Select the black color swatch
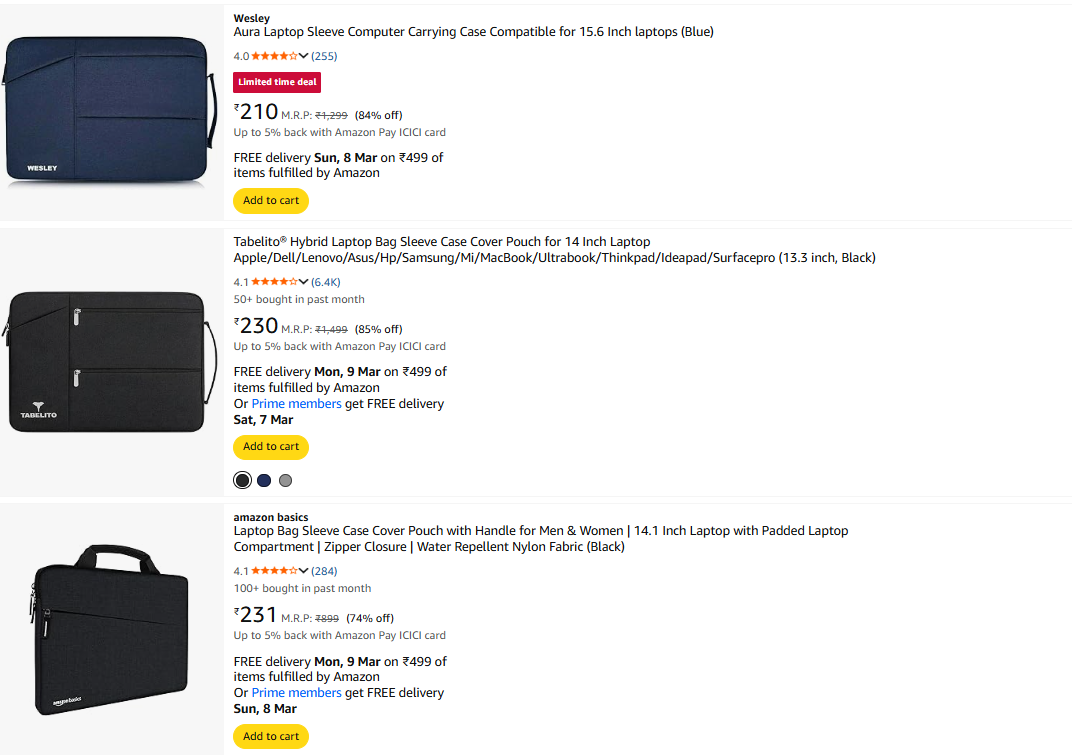This screenshot has width=1072, height=755. pyautogui.click(x=242, y=480)
